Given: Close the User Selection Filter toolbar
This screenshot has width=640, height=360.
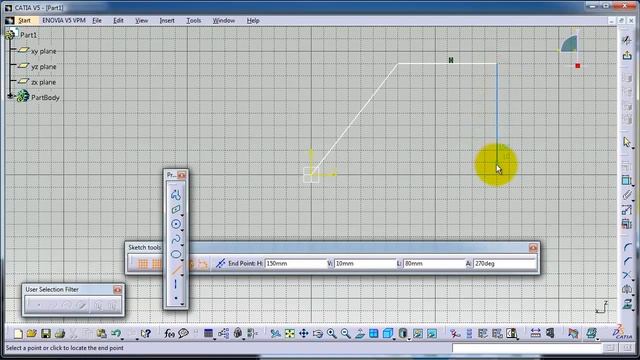Looking at the screenshot, I should (118, 290).
